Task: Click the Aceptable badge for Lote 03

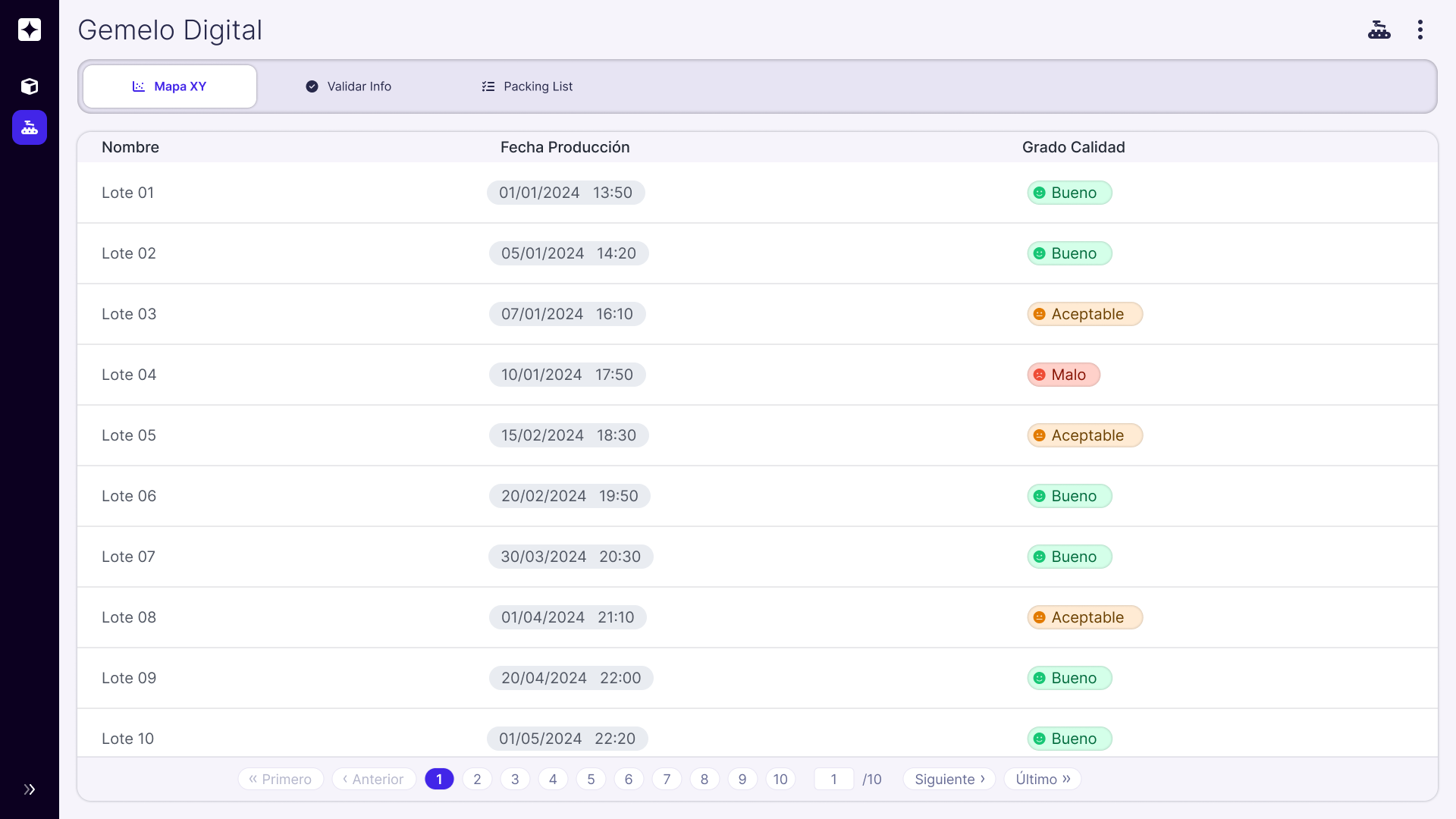Action: point(1084,314)
